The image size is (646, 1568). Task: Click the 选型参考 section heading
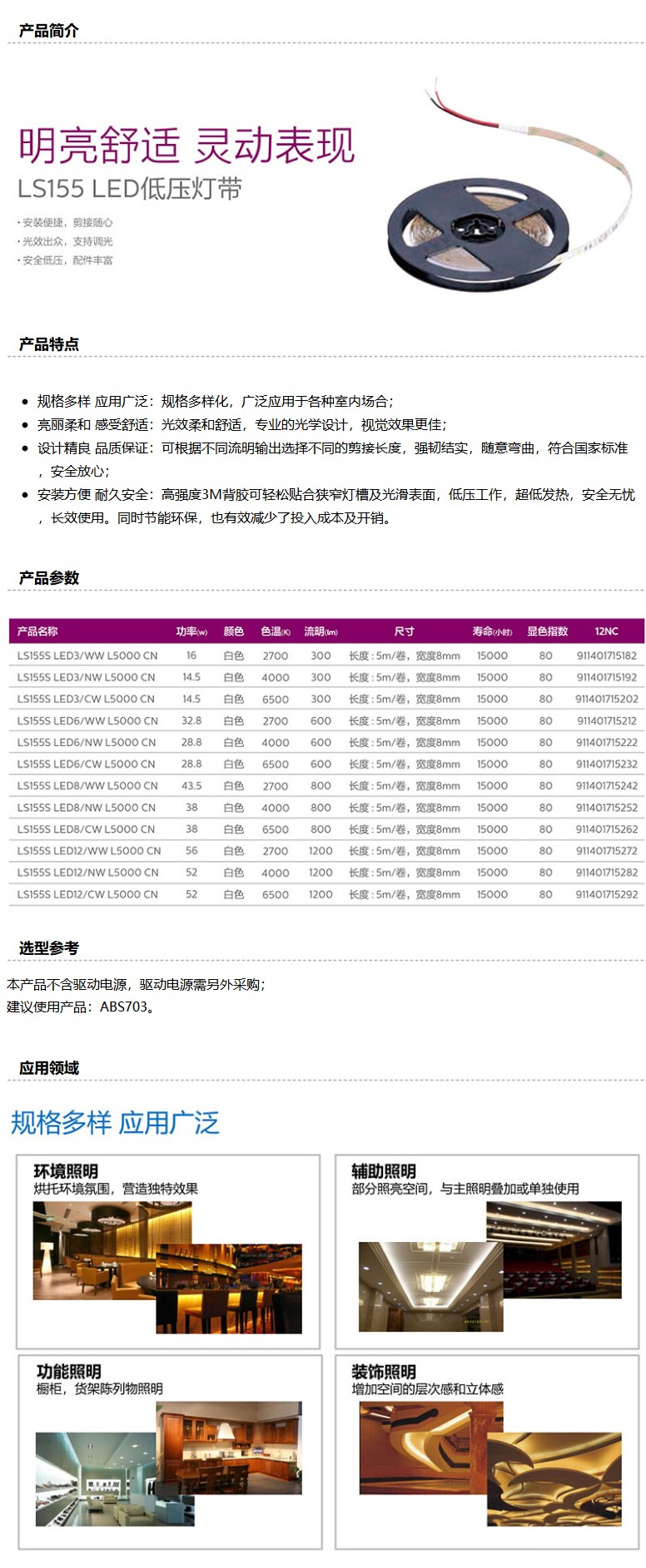[48, 947]
